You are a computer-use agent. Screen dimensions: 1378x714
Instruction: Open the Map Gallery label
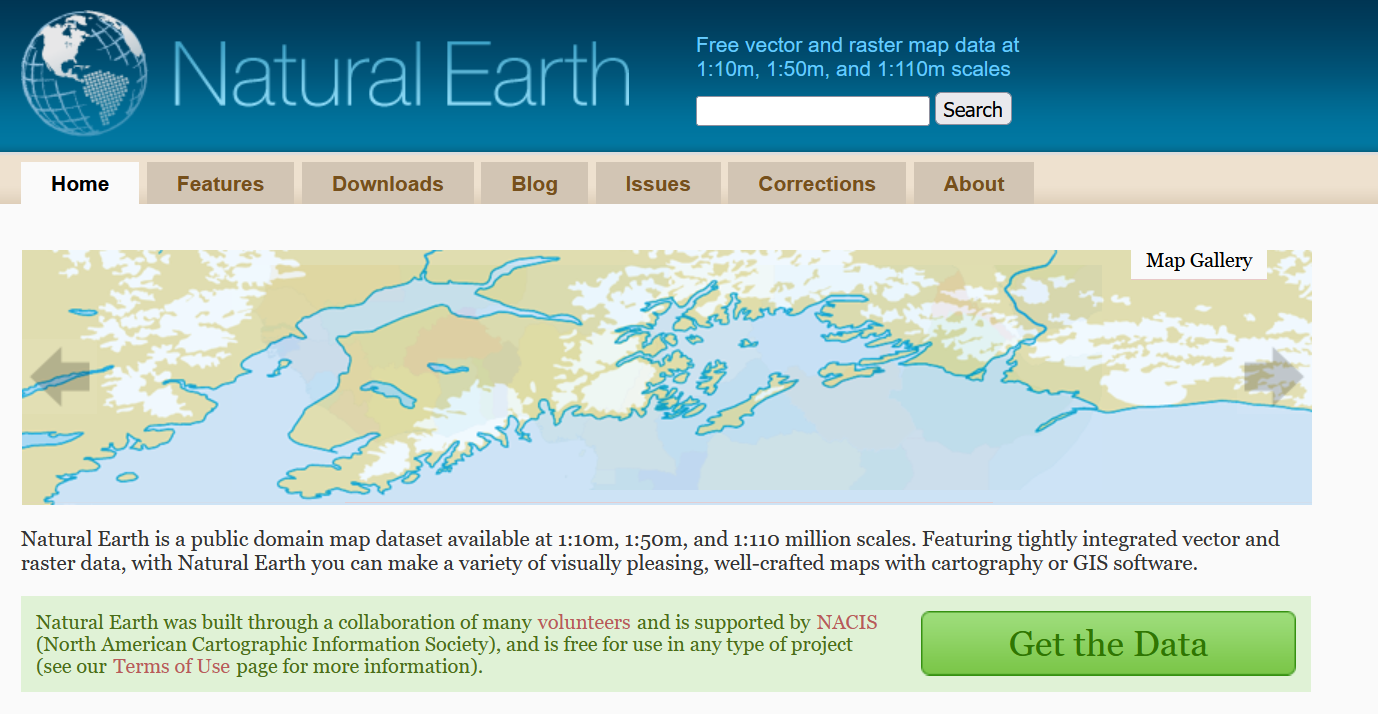click(x=1198, y=261)
